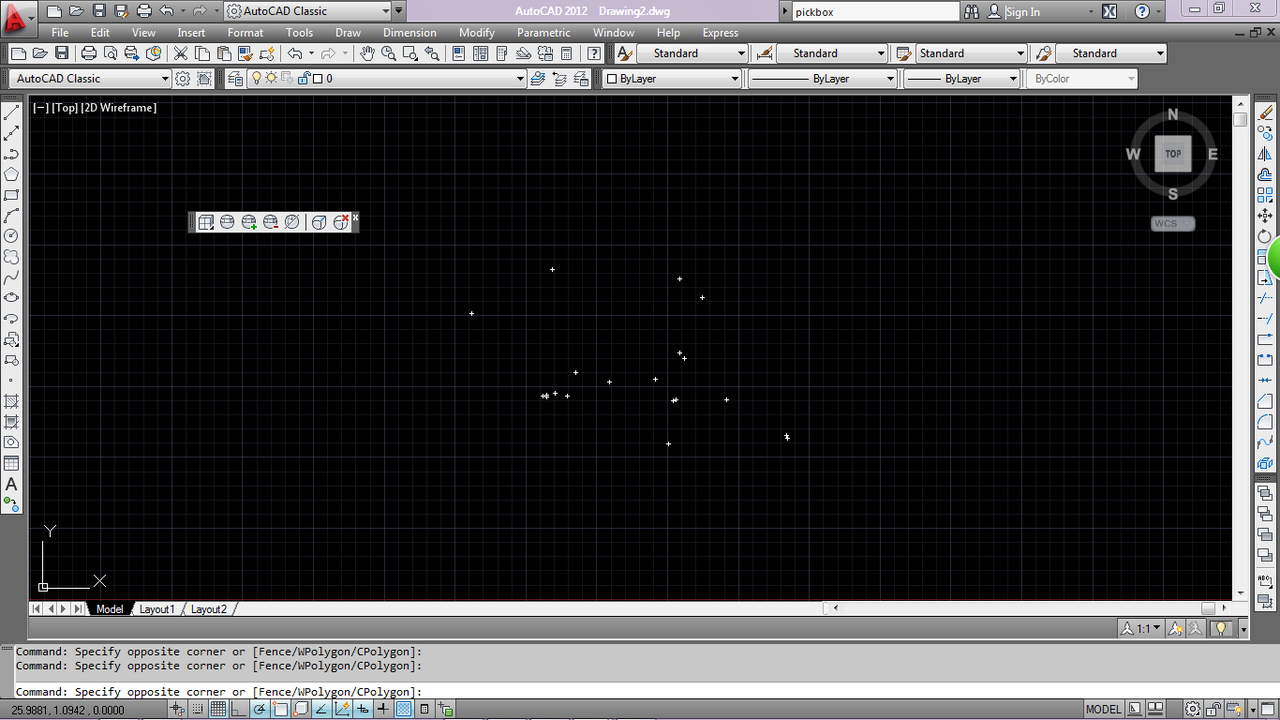This screenshot has width=1280, height=720.
Task: Toggle Transparency in status bar
Action: [404, 710]
